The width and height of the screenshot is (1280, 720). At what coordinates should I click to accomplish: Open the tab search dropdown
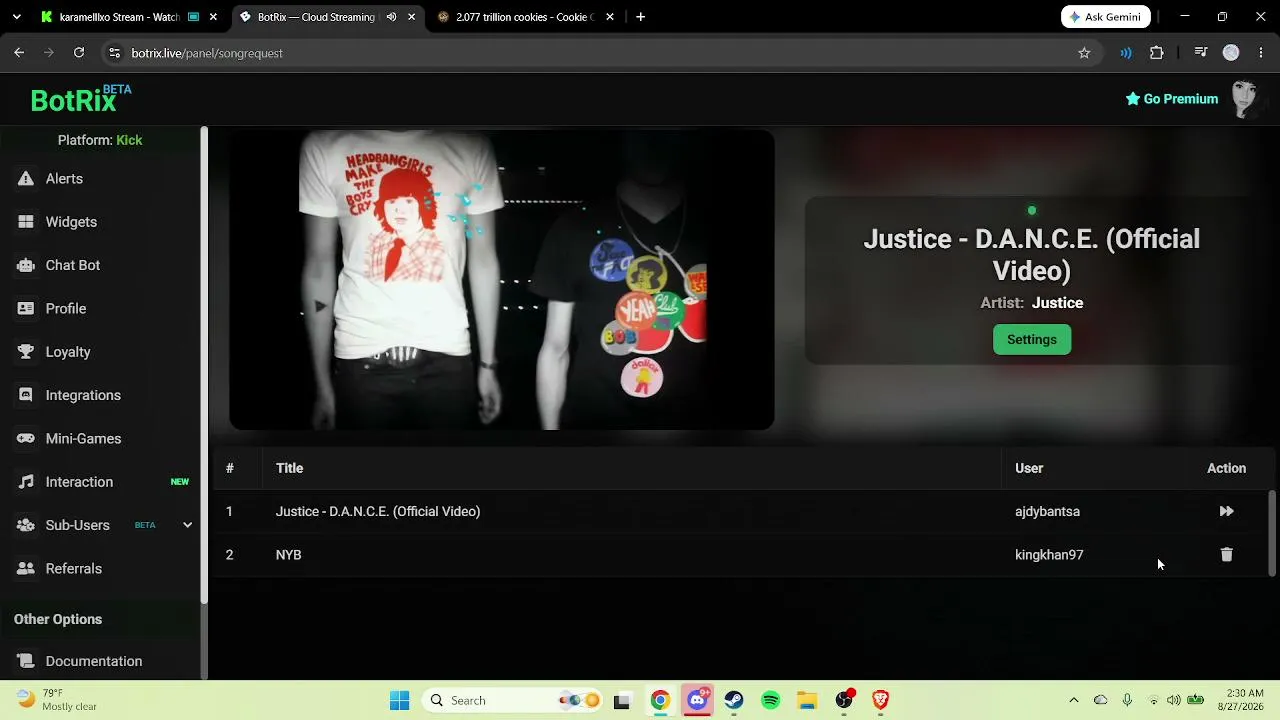click(x=19, y=17)
